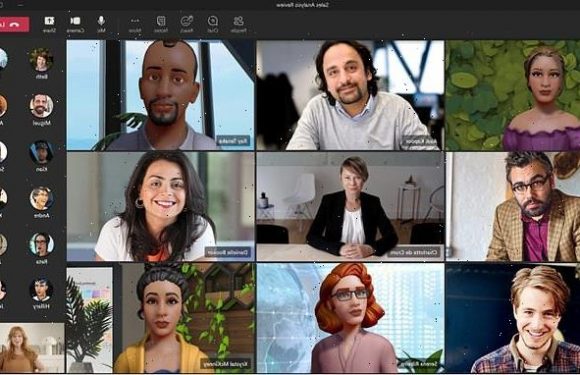The height and width of the screenshot is (375, 580).
Task: Click the Krystal McKinney name label
Action: coord(226,364)
